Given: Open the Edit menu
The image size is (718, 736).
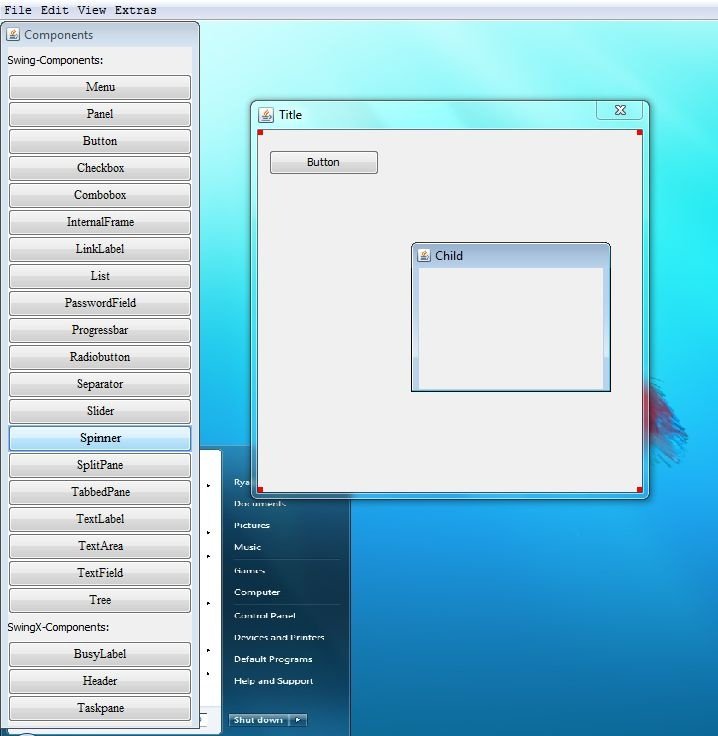Looking at the screenshot, I should pyautogui.click(x=54, y=10).
